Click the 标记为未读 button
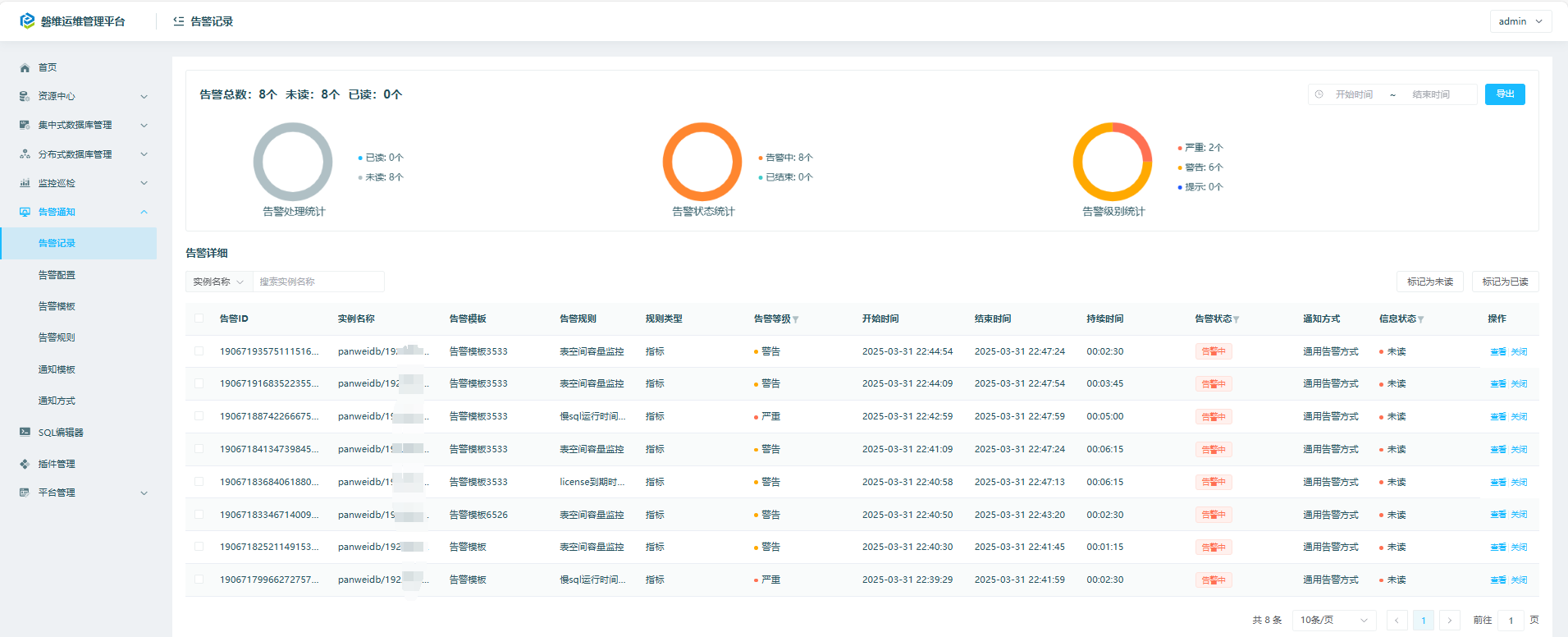 tap(1430, 282)
